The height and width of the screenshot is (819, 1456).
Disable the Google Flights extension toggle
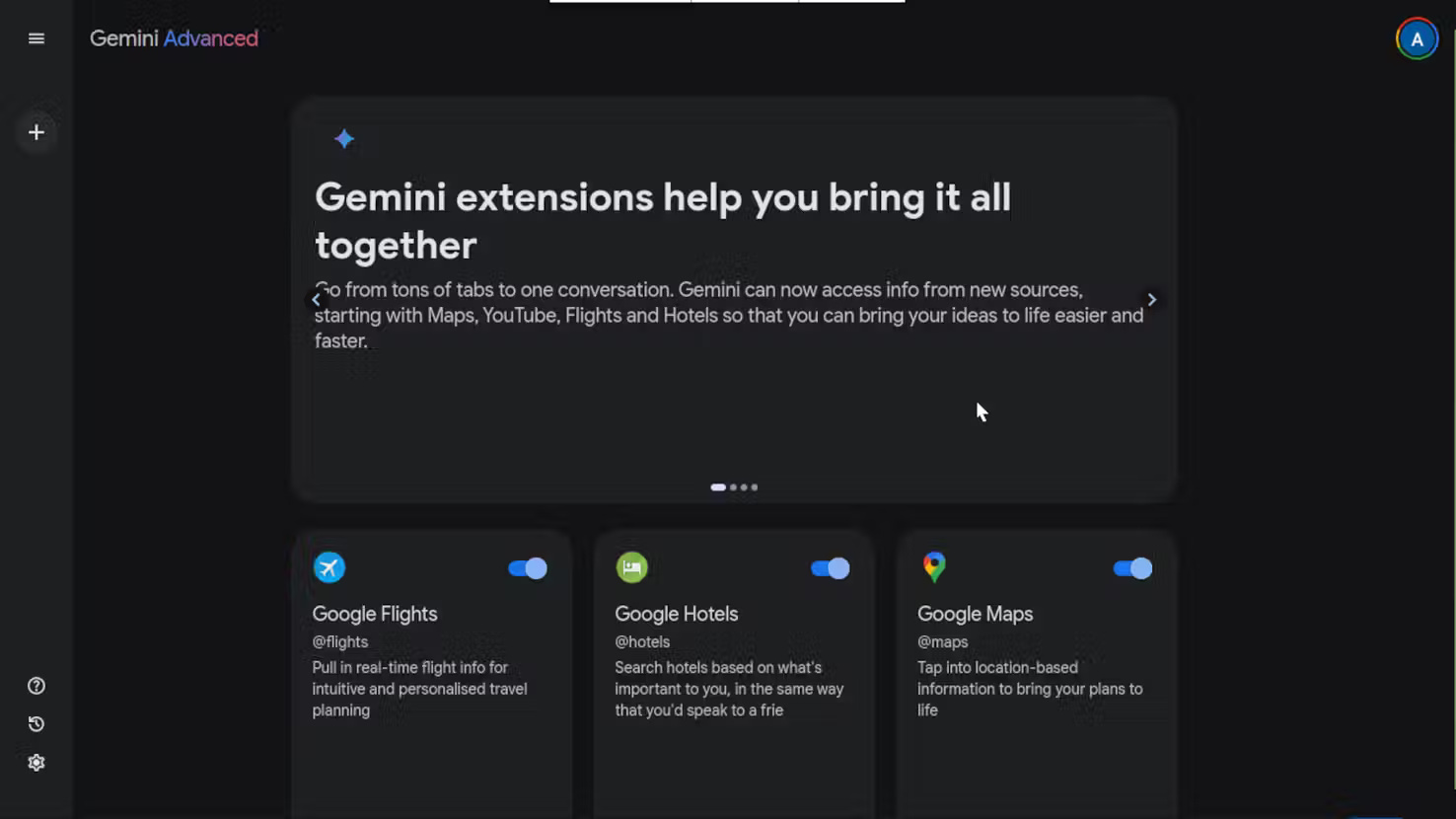click(x=528, y=568)
